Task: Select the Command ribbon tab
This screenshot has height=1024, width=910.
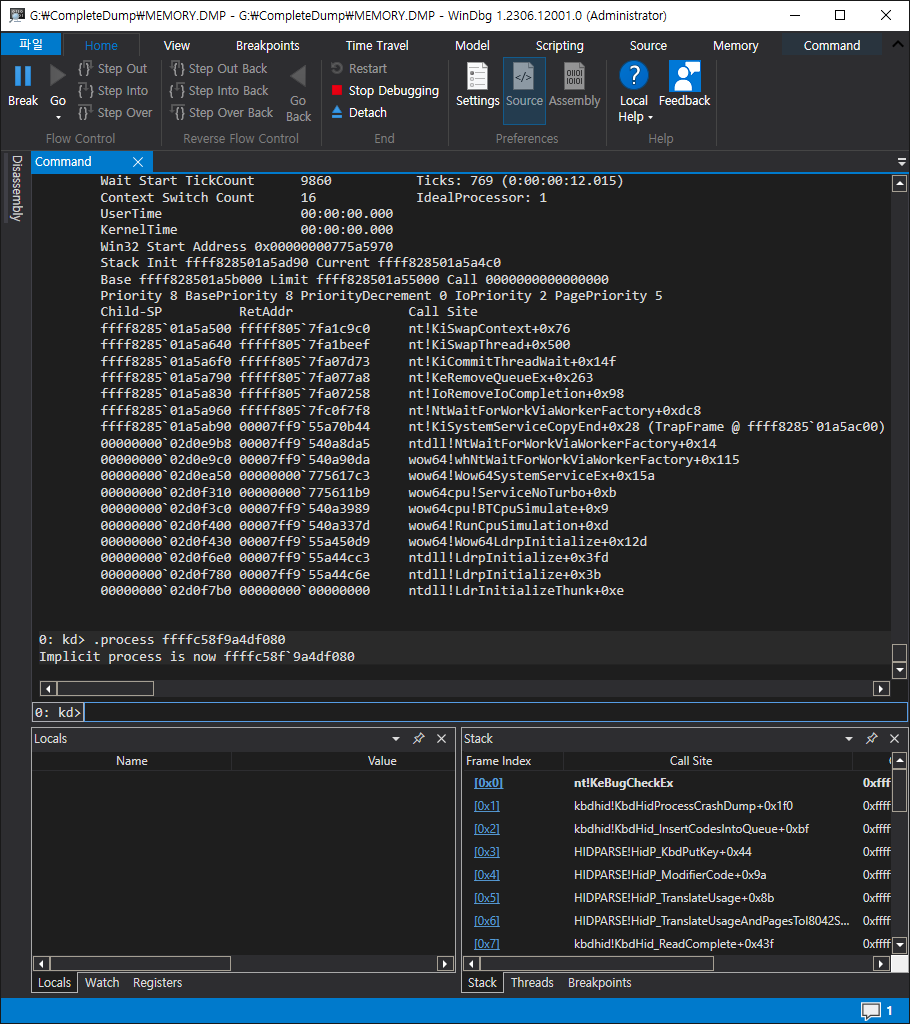Action: tap(832, 46)
